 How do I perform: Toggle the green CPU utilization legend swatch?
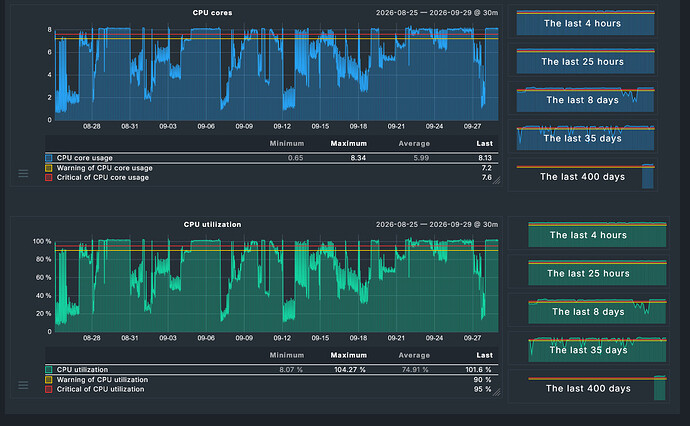pos(48,370)
